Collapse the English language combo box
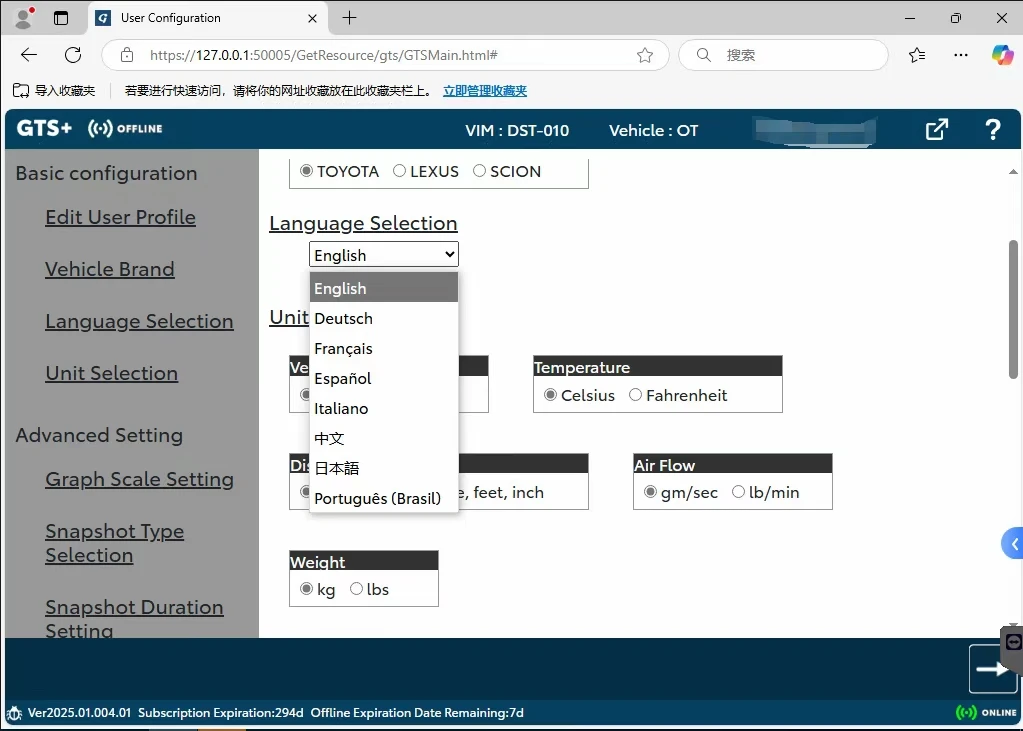The width and height of the screenshot is (1023, 731). 383,255
